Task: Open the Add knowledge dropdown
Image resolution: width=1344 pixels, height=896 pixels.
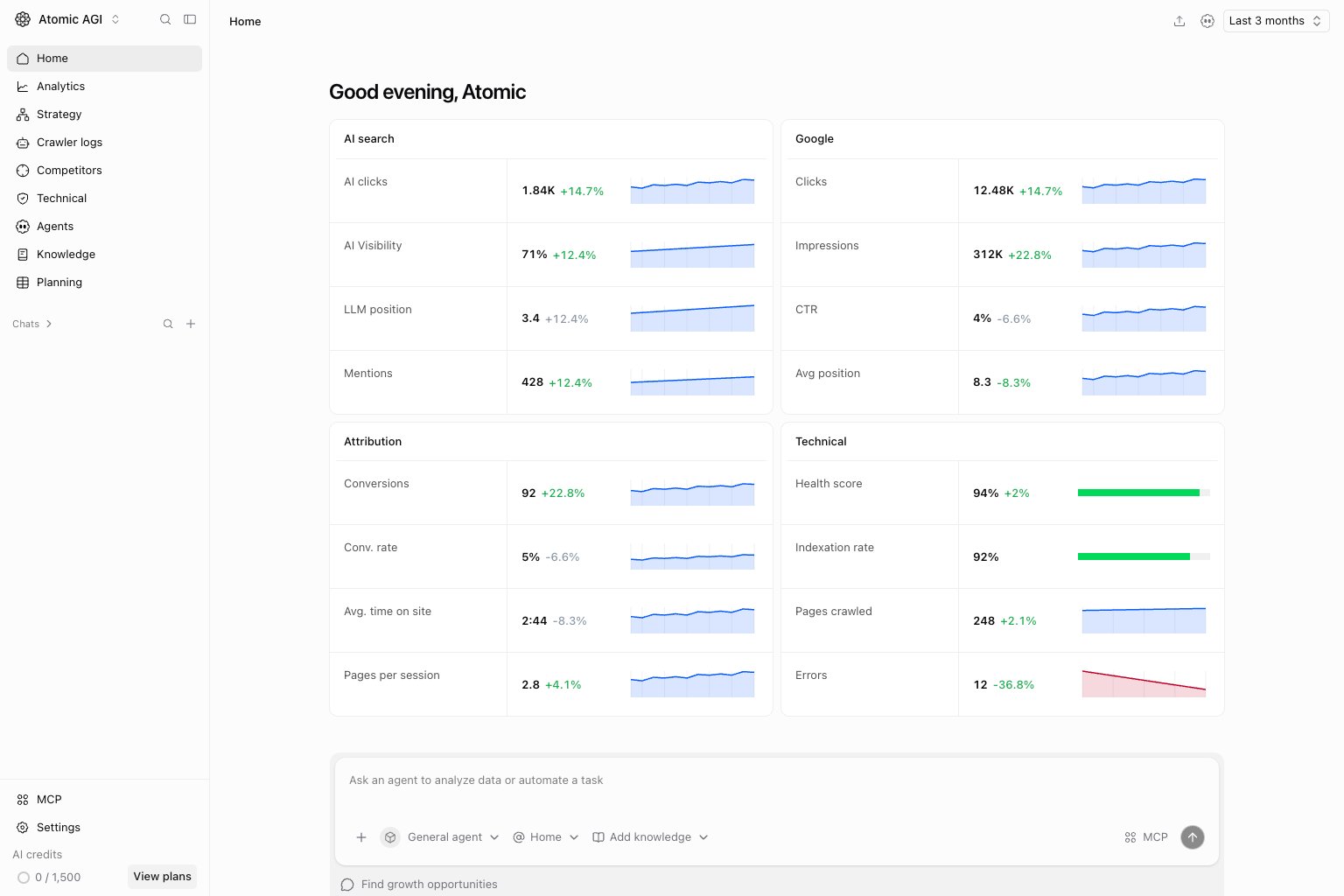Action: (x=650, y=837)
